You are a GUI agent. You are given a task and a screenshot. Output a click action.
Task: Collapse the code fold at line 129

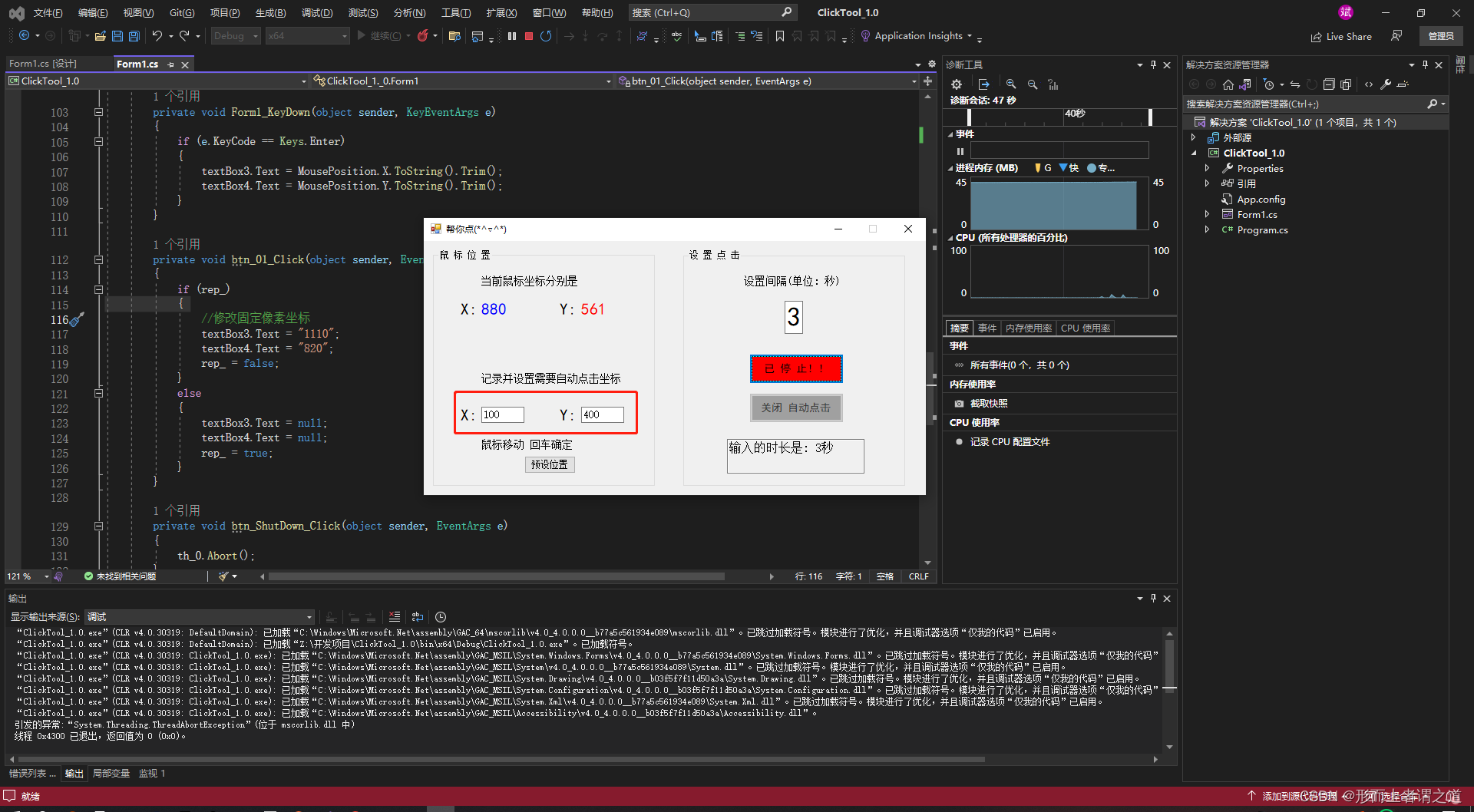coord(98,526)
